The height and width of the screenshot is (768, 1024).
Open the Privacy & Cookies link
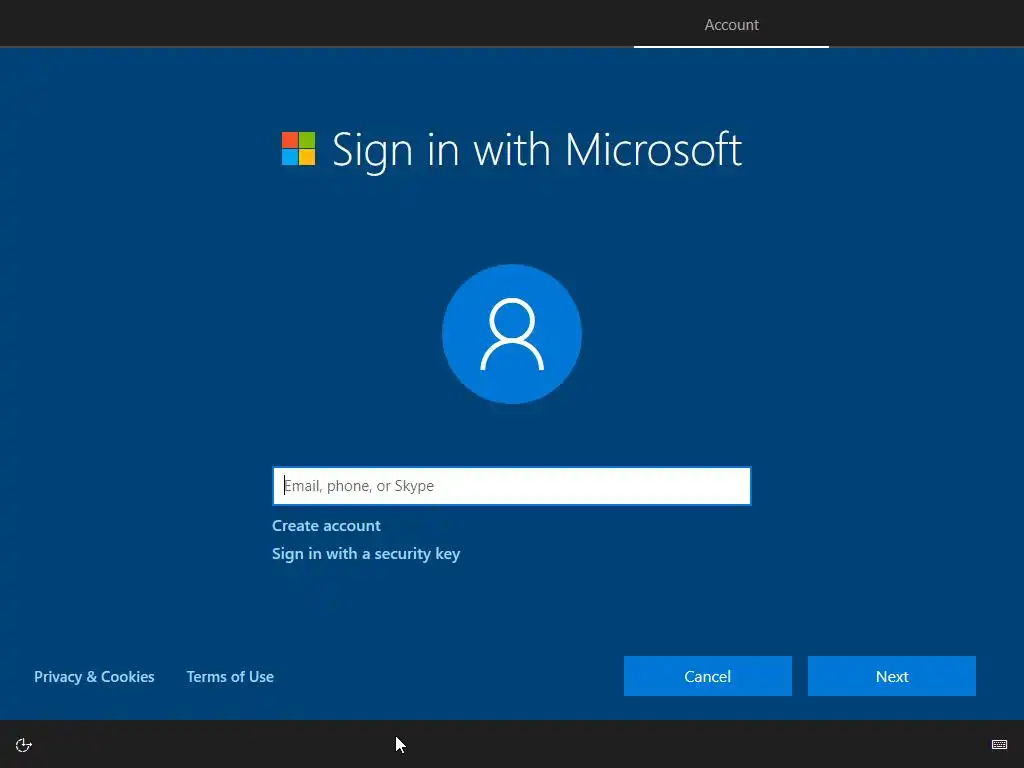click(x=94, y=677)
